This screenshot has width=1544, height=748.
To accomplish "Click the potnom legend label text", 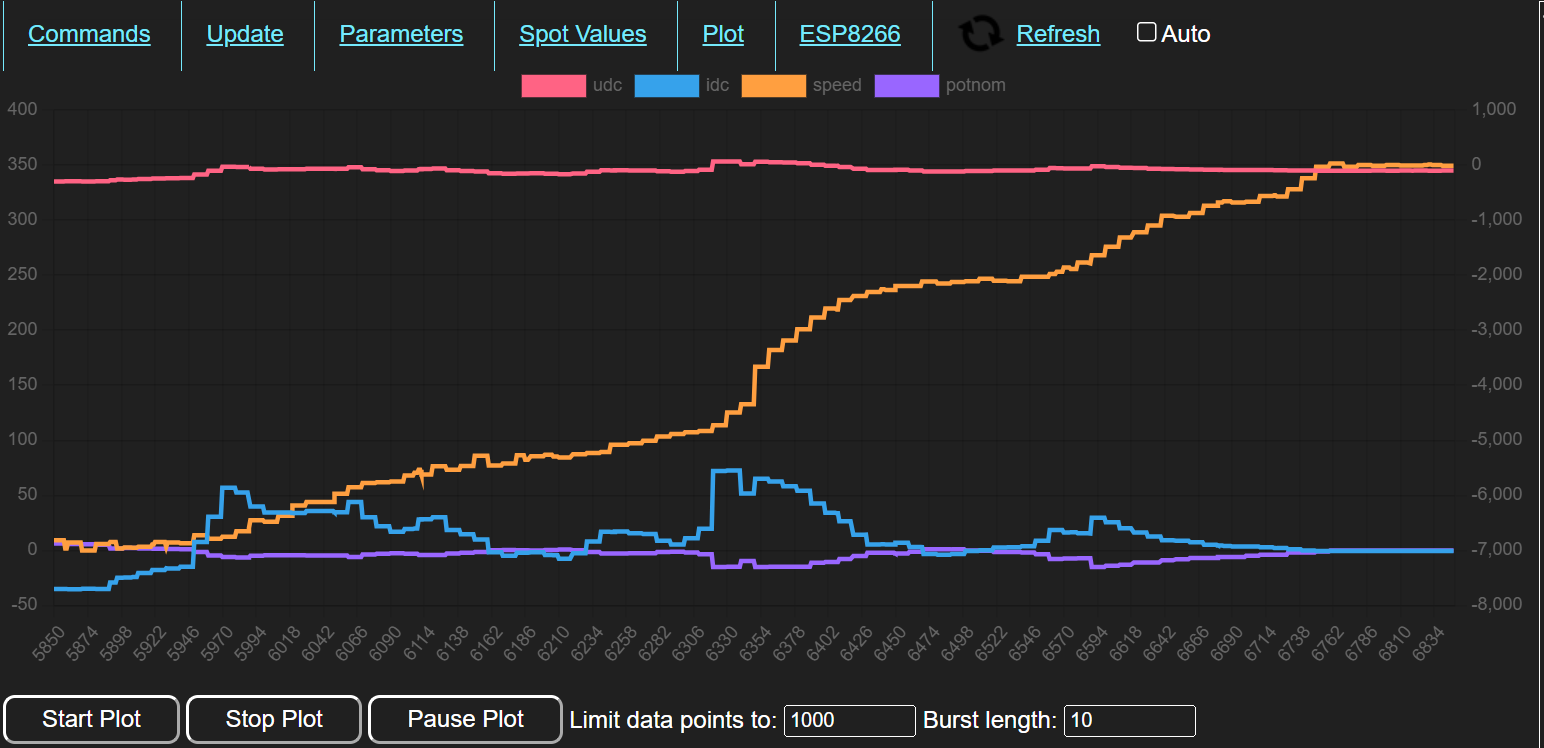I will point(975,86).
